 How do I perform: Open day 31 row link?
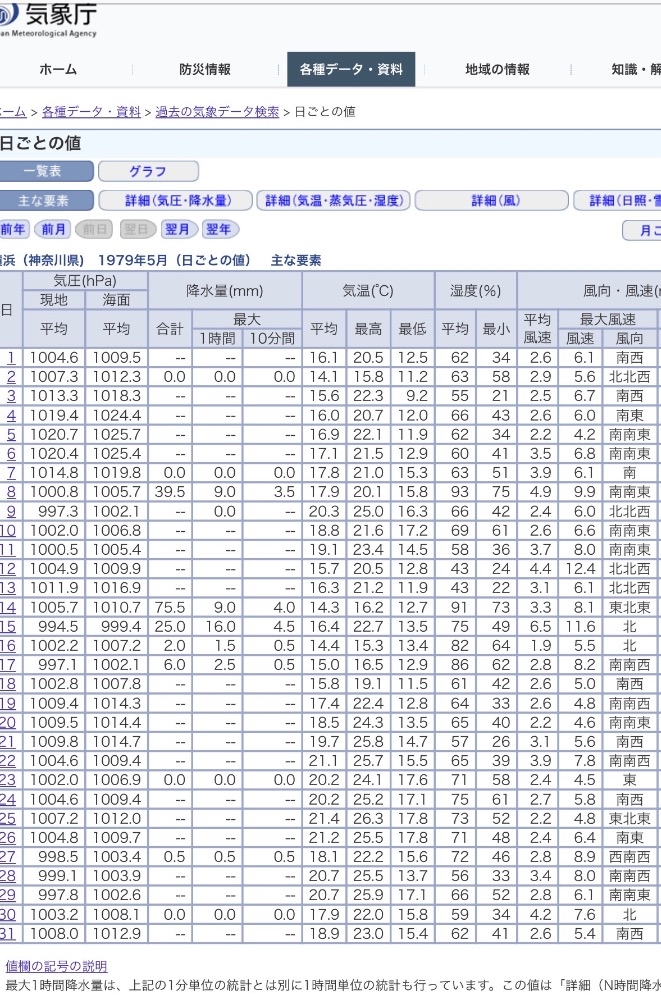tap(8, 934)
